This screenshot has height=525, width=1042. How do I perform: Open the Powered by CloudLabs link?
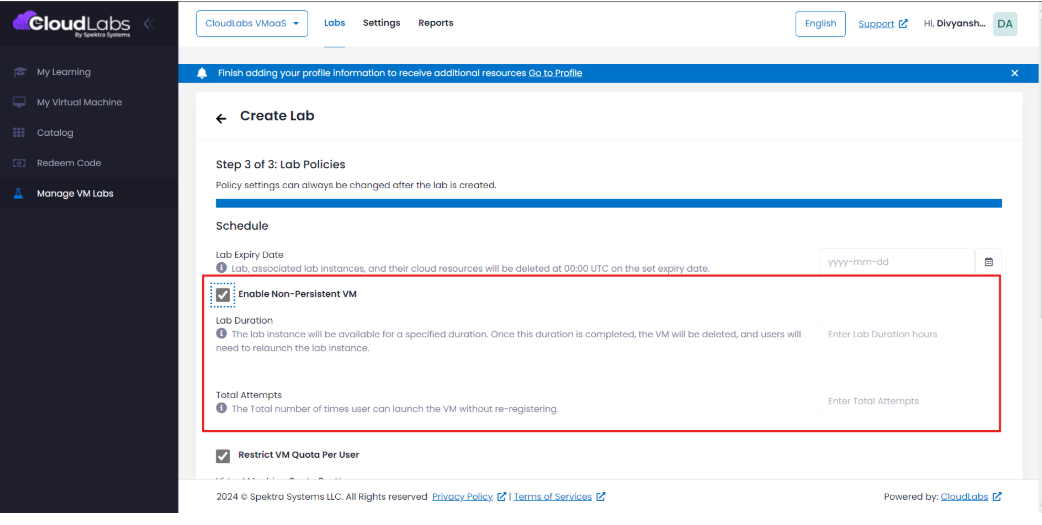click(964, 496)
